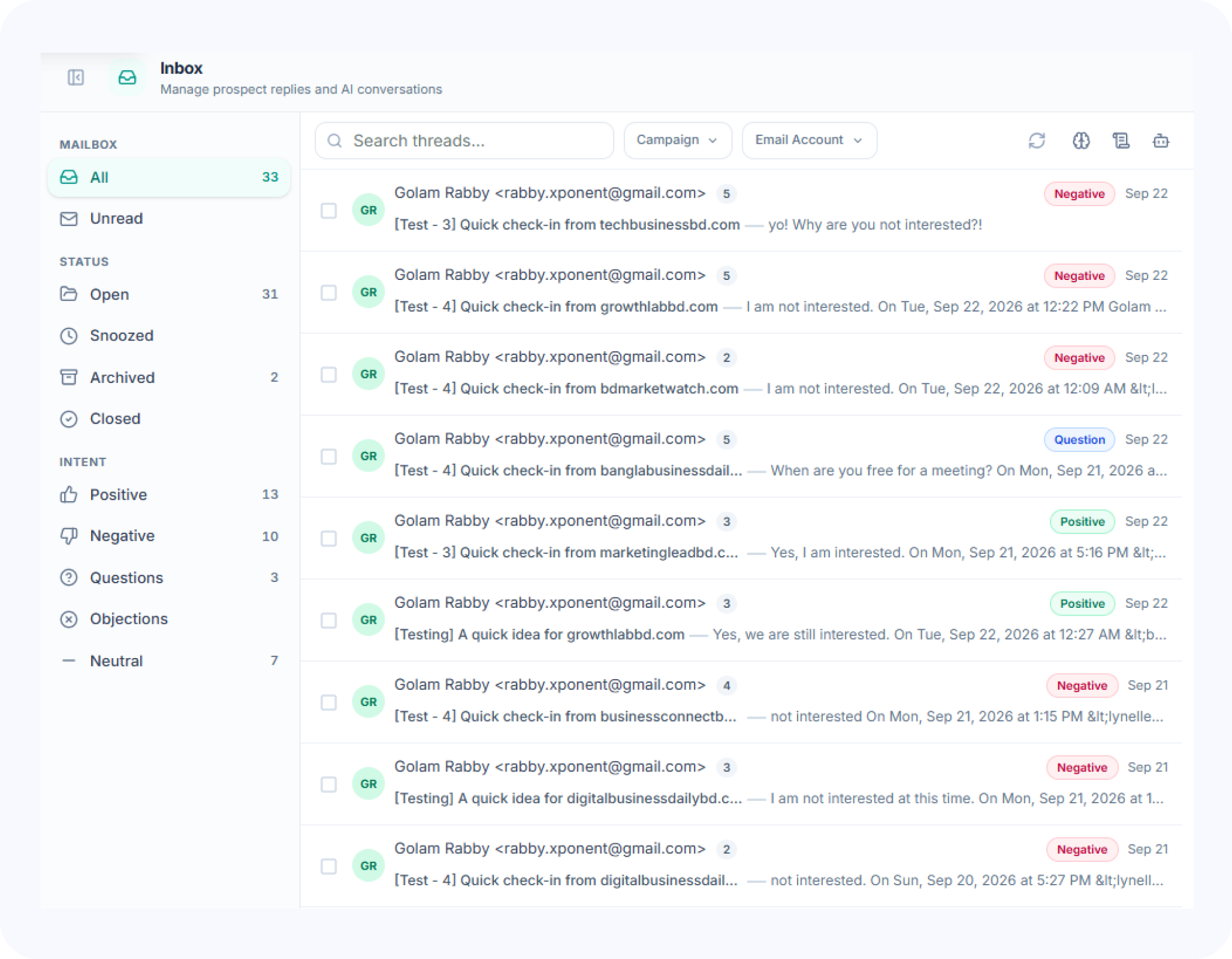This screenshot has width=1232, height=959.
Task: Click GR avatar on Testing growthlabbd.com thread
Action: tap(369, 620)
